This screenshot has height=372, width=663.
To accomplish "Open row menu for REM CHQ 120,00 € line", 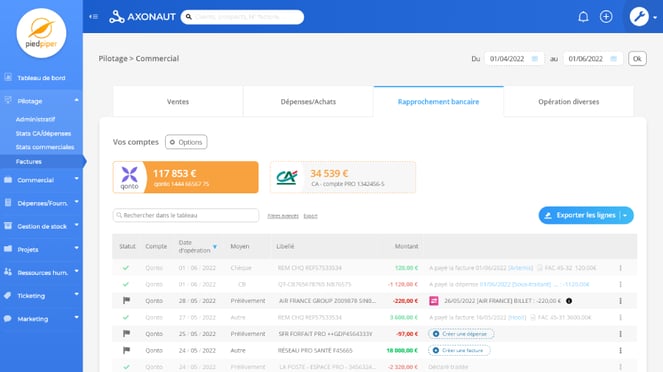I will click(620, 268).
